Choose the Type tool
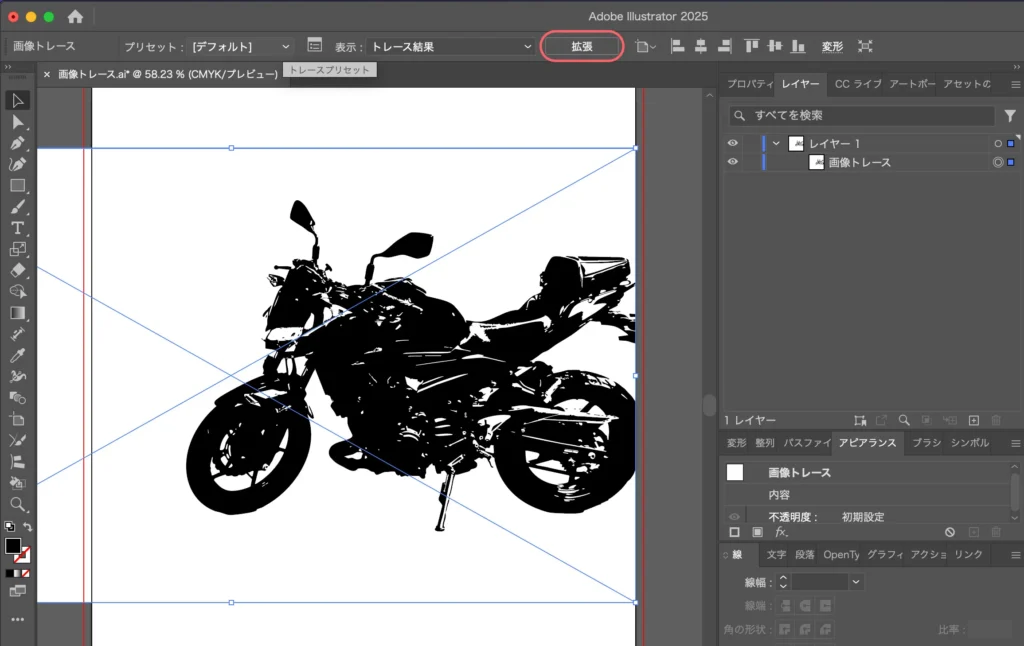 click(x=17, y=228)
